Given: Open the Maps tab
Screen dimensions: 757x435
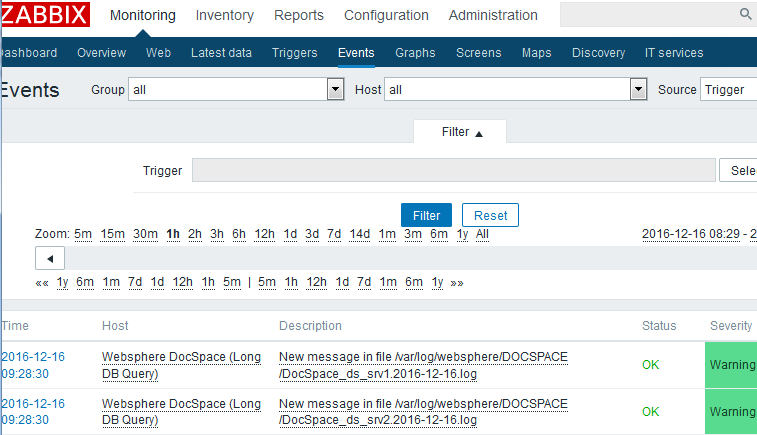Looking at the screenshot, I should [536, 53].
